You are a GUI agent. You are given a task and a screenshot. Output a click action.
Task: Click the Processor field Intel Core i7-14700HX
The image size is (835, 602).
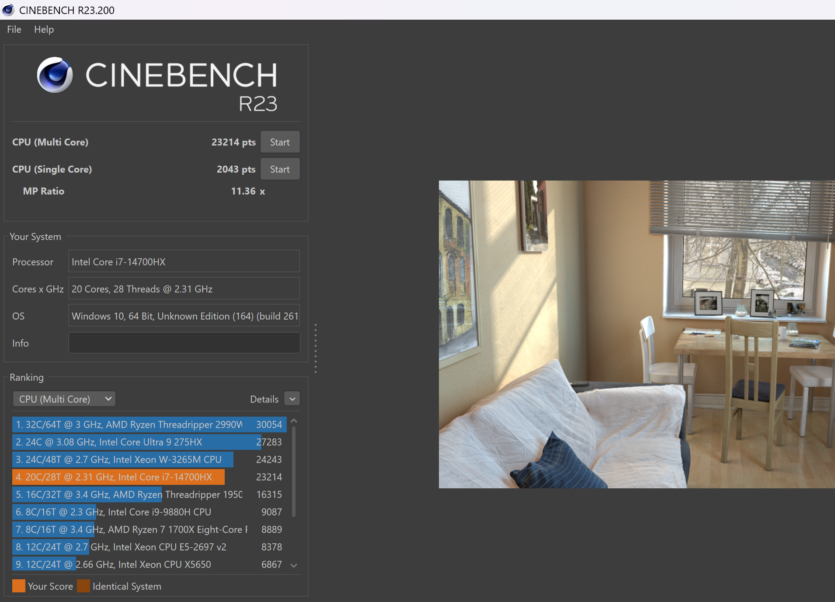184,262
